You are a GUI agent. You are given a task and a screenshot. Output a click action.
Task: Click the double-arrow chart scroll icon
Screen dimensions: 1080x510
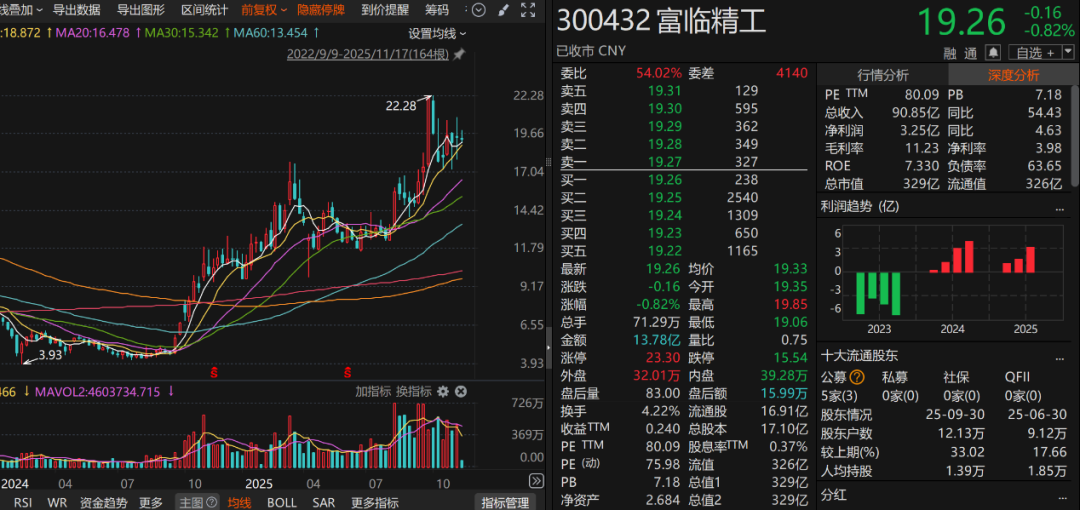(x=535, y=480)
